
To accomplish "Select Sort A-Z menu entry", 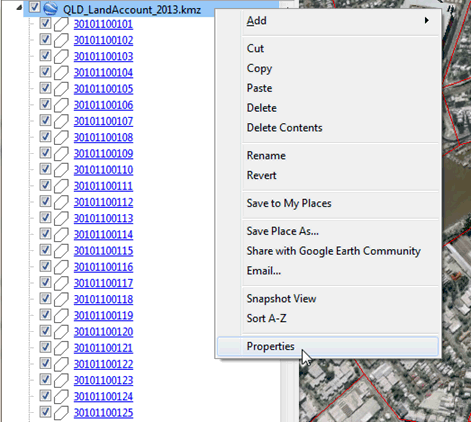I will [340, 318].
